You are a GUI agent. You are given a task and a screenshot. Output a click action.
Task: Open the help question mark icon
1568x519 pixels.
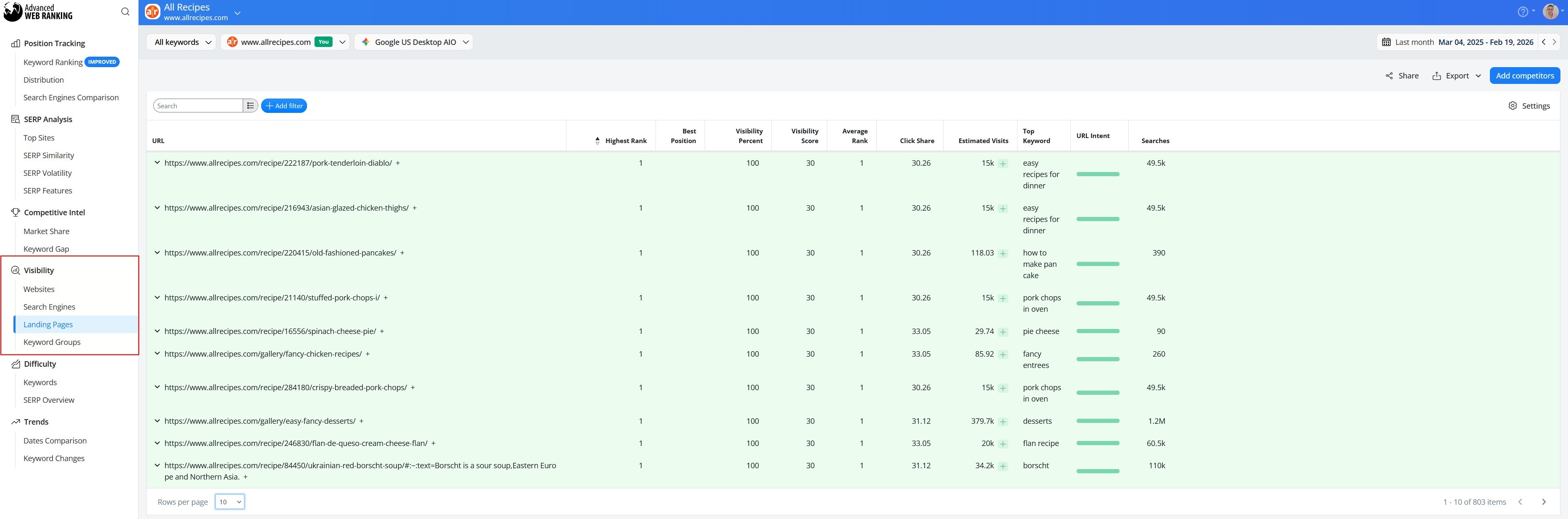(1522, 12)
